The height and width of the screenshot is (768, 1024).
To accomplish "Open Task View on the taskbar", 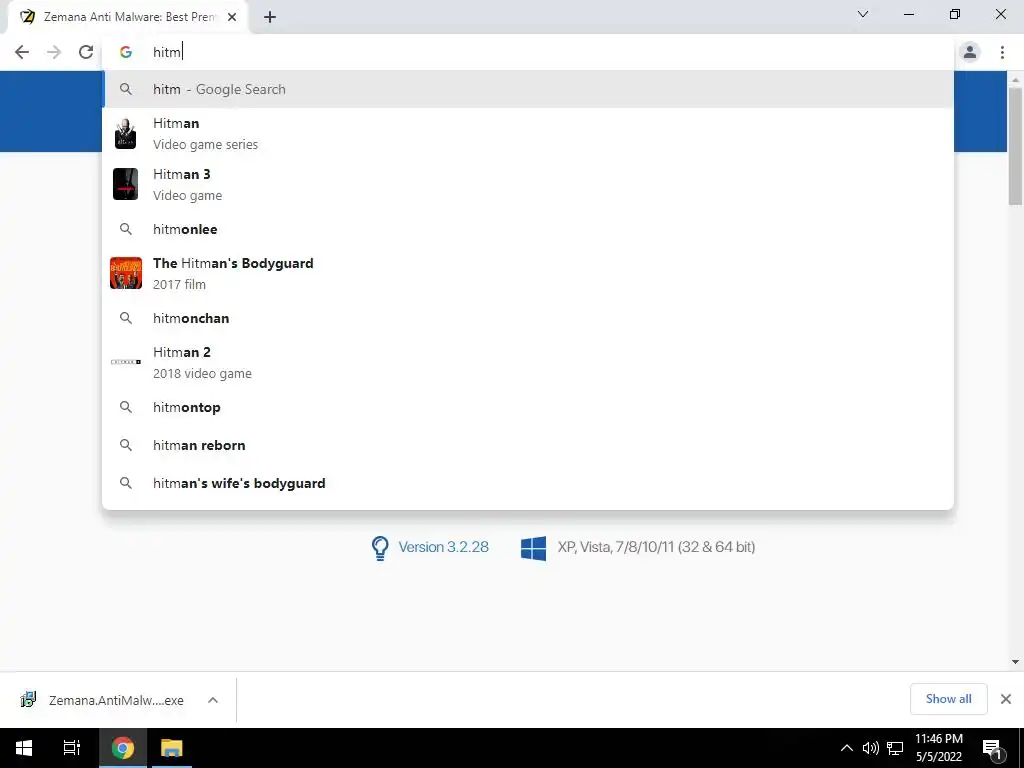I will pos(72,748).
